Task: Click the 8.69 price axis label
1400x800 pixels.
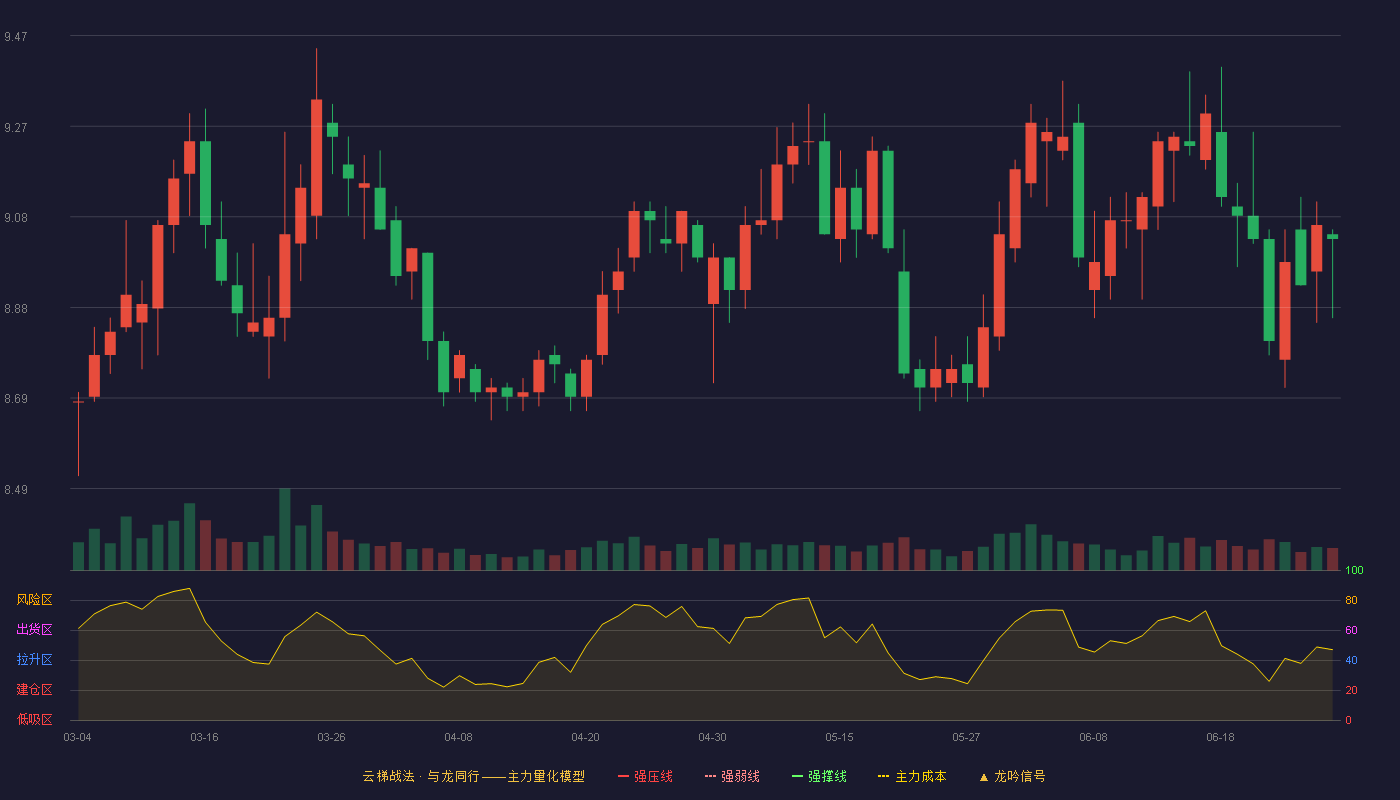Action: [16, 399]
